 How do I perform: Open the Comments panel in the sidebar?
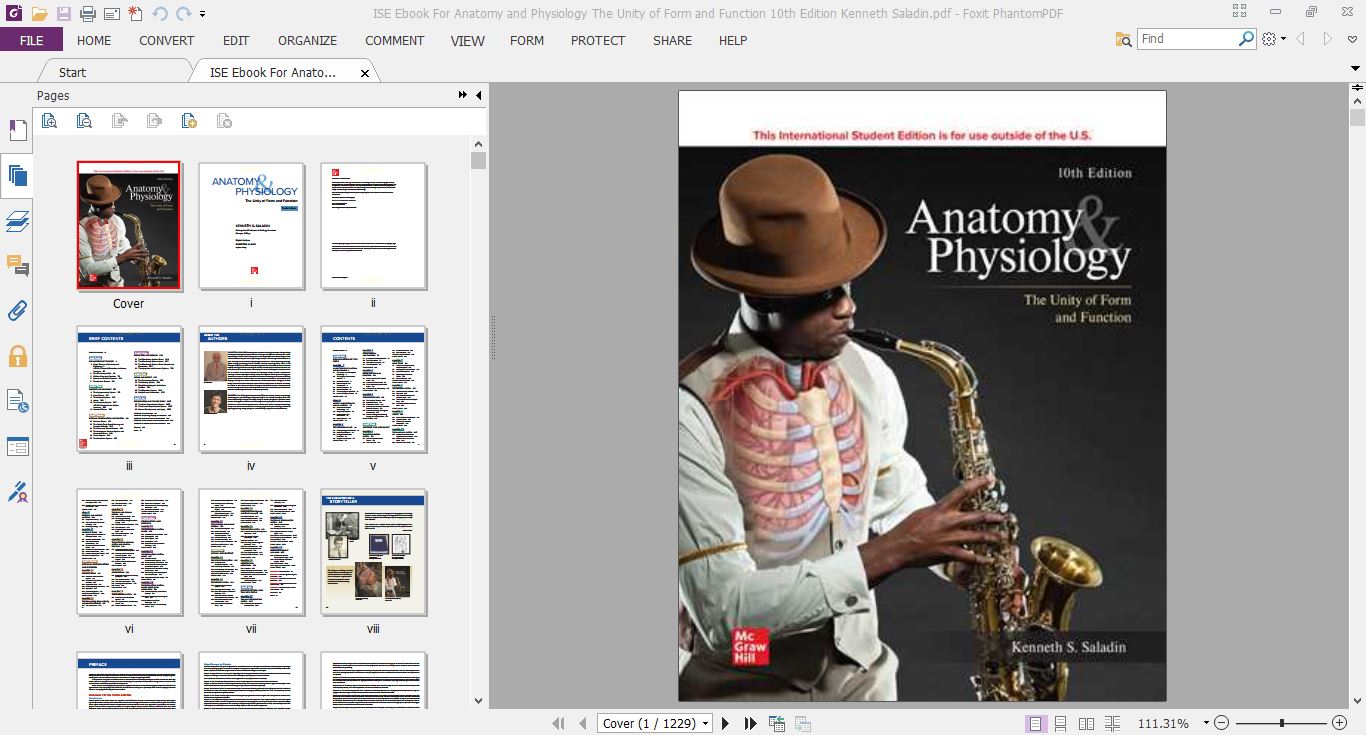point(18,266)
